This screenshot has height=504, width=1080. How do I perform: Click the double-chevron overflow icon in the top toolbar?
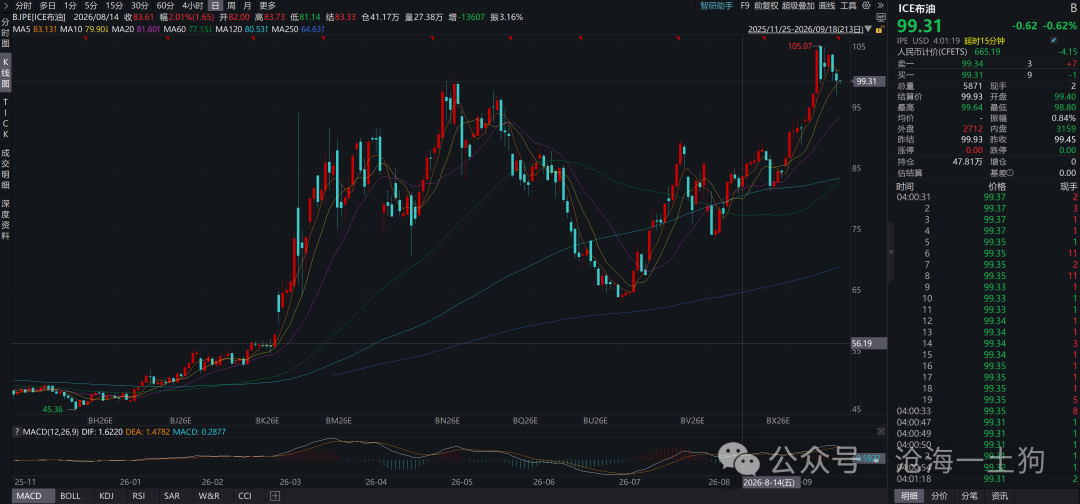(x=880, y=5)
